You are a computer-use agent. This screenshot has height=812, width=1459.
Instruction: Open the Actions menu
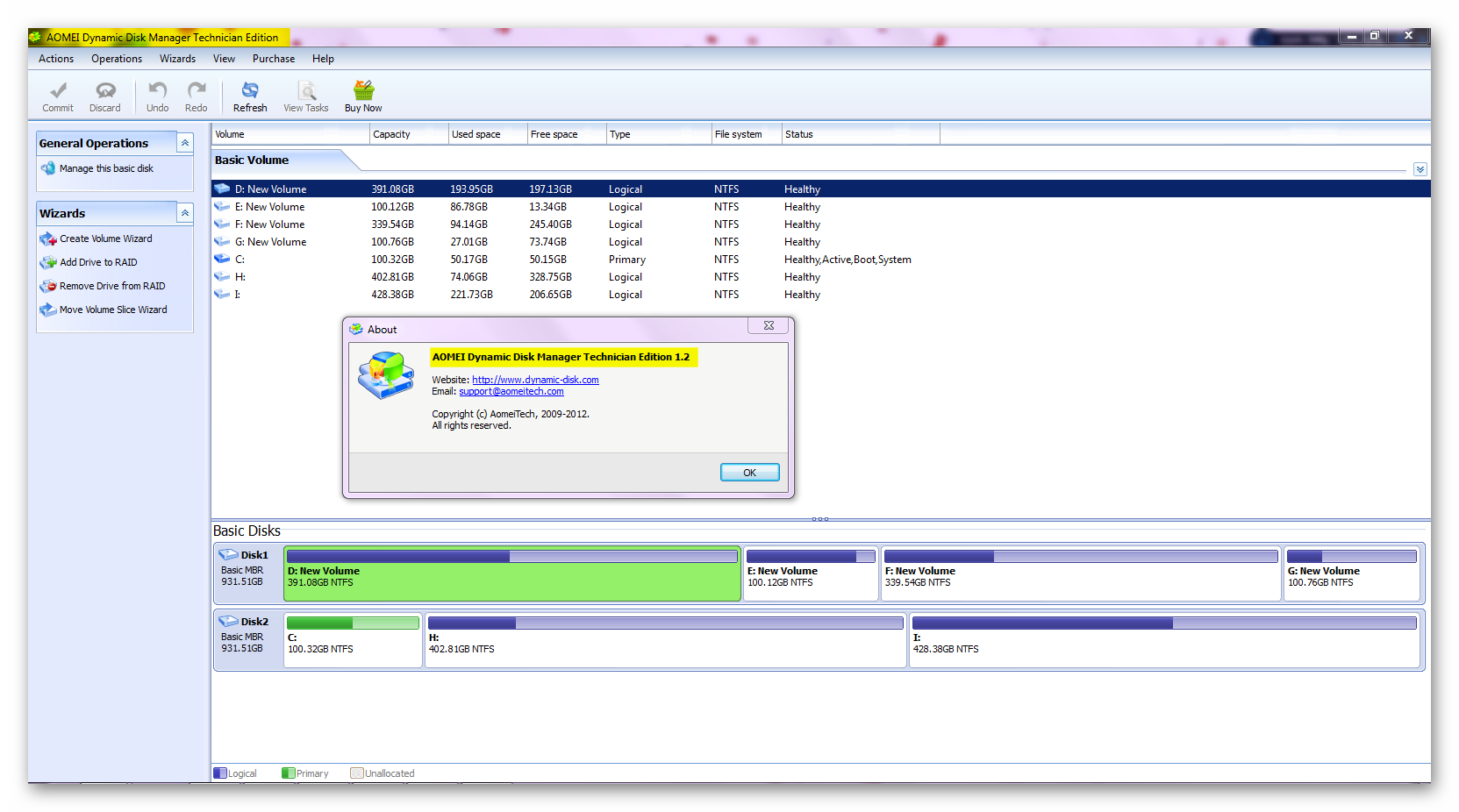[x=56, y=59]
